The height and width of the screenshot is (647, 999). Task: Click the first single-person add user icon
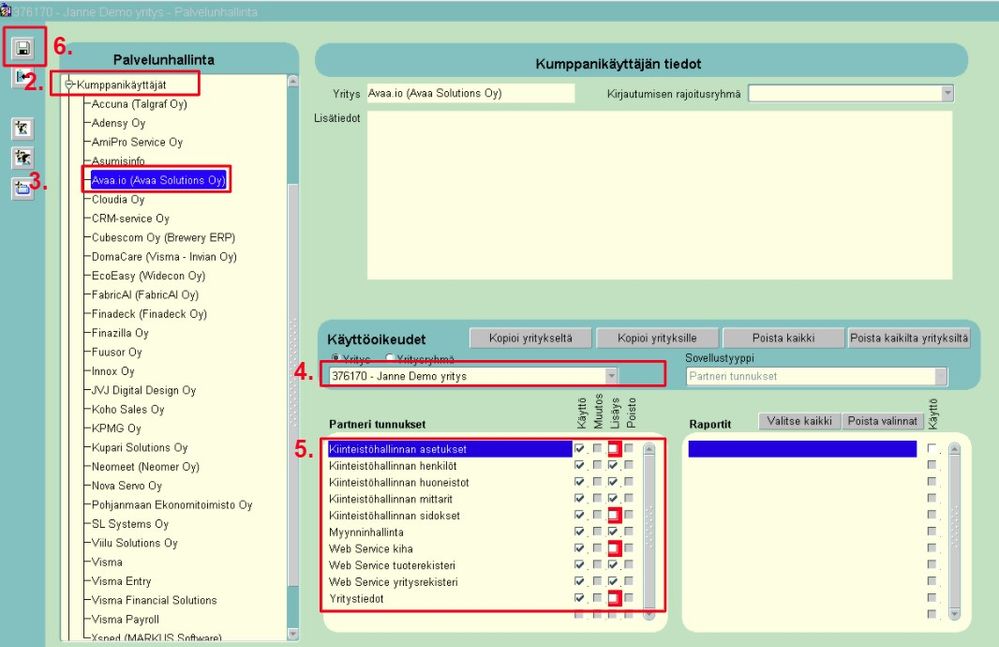pyautogui.click(x=22, y=129)
